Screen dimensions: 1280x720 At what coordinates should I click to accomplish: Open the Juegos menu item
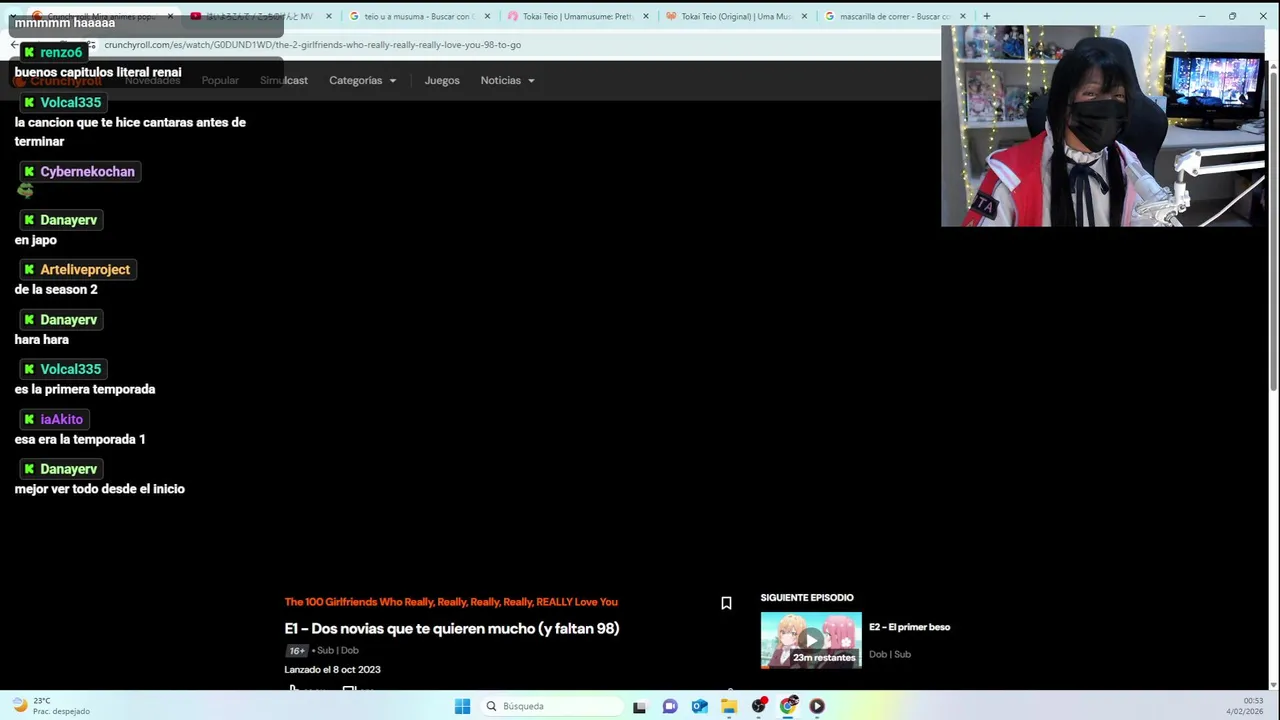coord(442,80)
